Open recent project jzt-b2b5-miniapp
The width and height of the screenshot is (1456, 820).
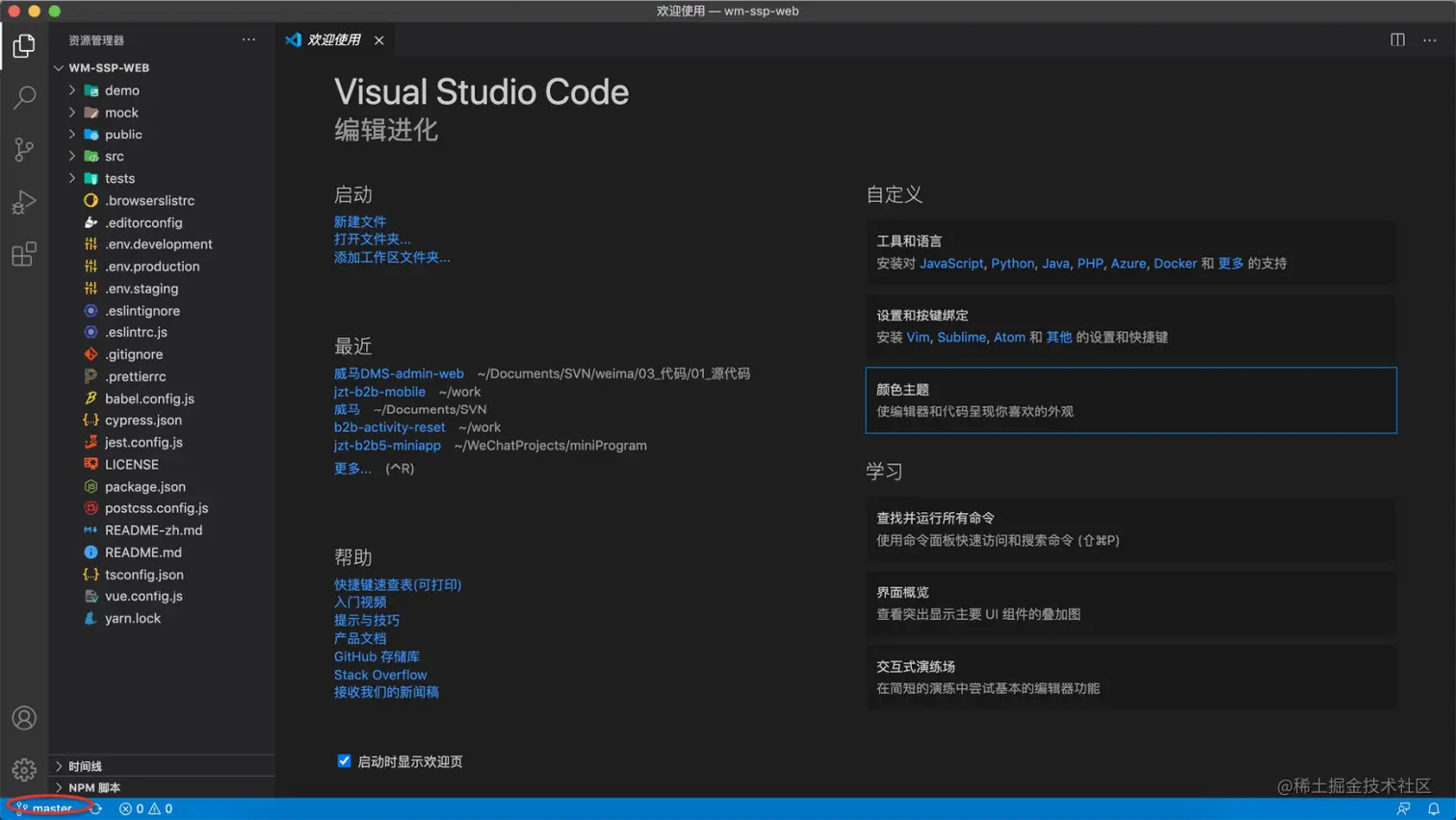tap(387, 446)
